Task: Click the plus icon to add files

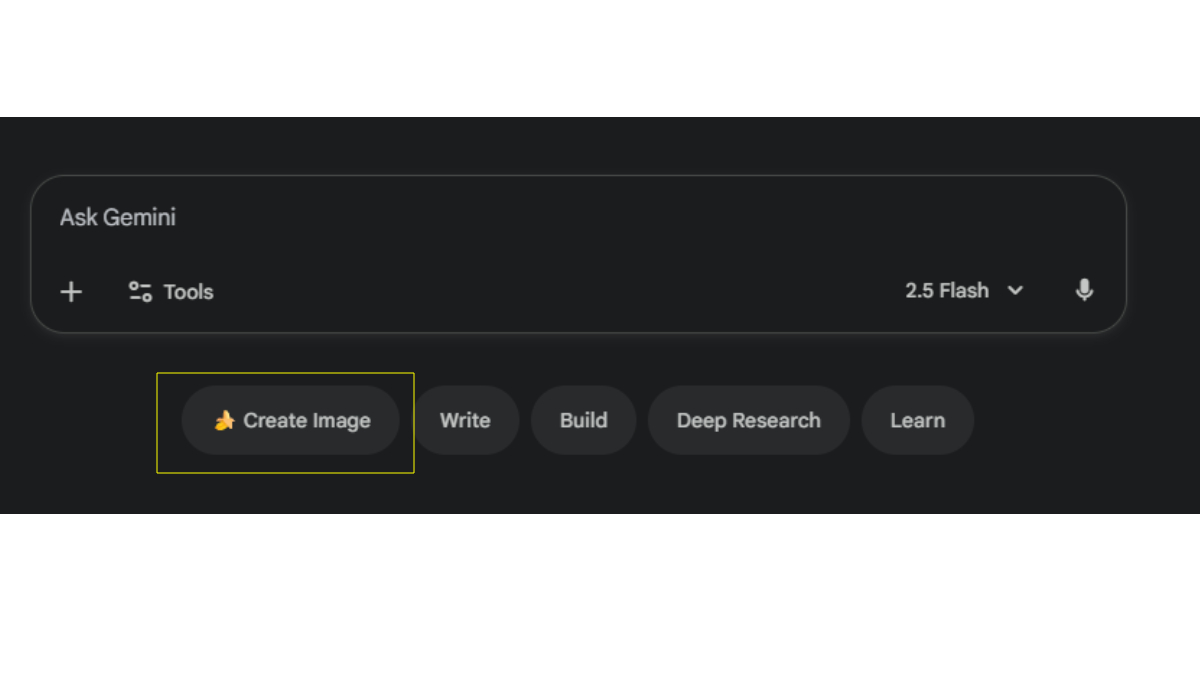Action: click(71, 292)
